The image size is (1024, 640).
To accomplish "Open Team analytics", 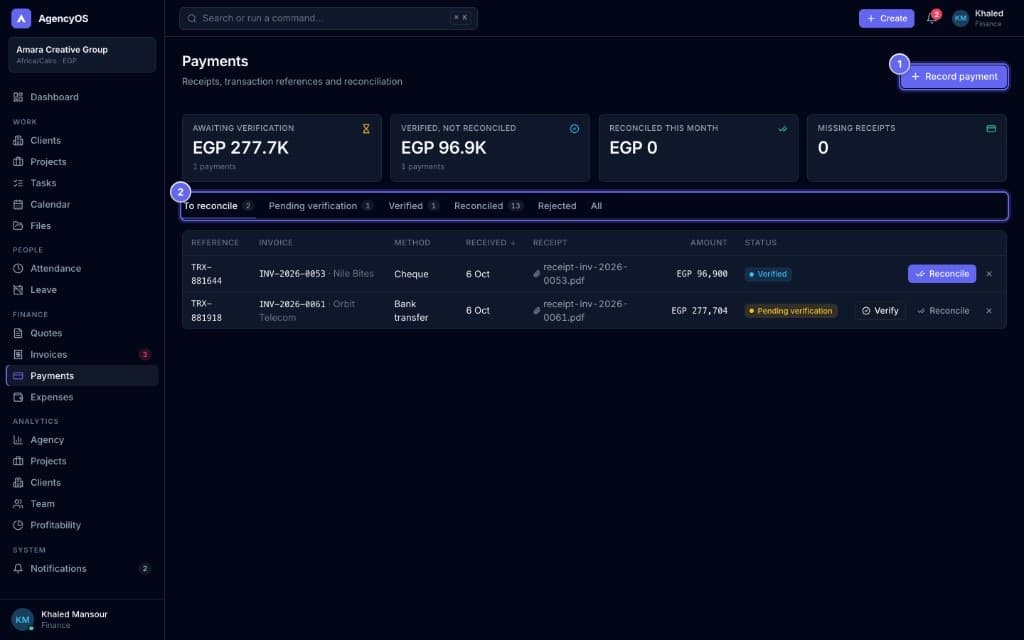I will (x=82, y=504).
